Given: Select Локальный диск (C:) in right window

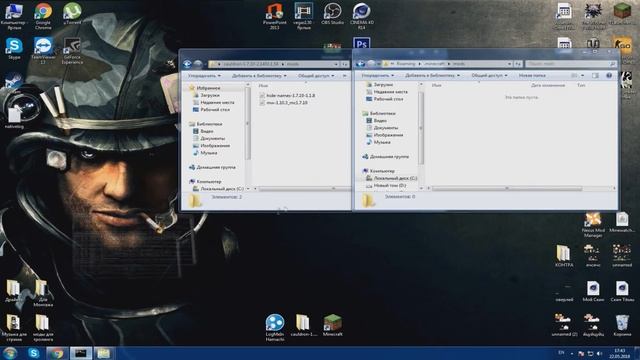Looking at the screenshot, I should (x=395, y=178).
